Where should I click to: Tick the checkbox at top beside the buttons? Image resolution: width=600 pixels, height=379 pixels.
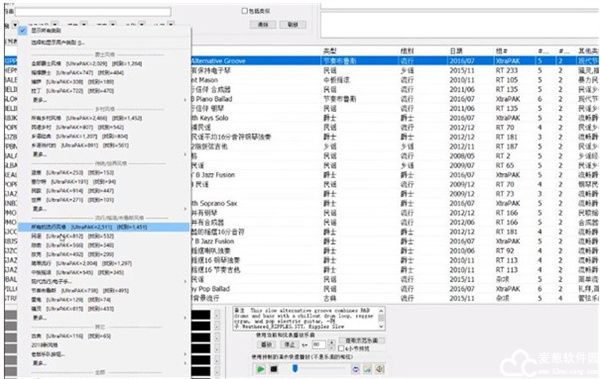245,11
